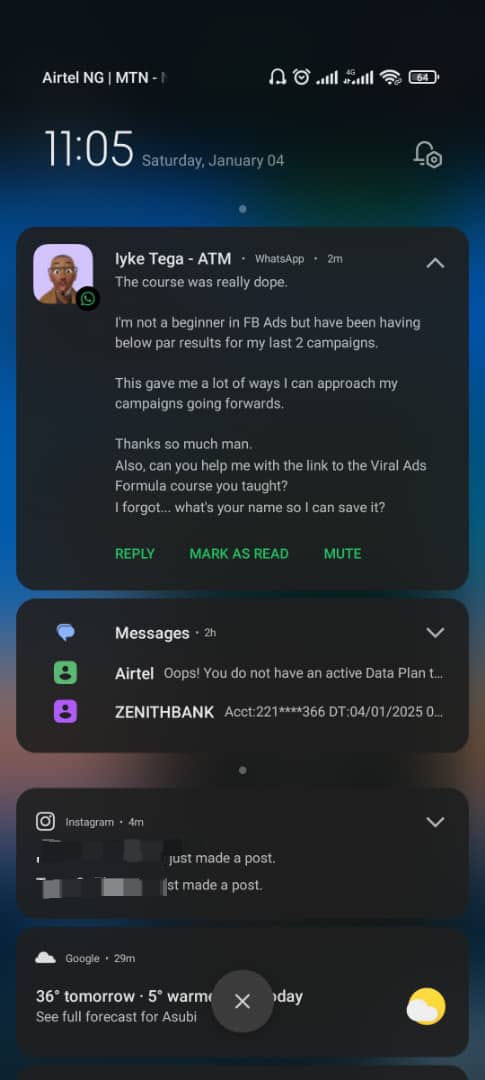This screenshot has height=1080, width=485.
Task: Reply to Iyke Tega's message
Action: coord(135,554)
